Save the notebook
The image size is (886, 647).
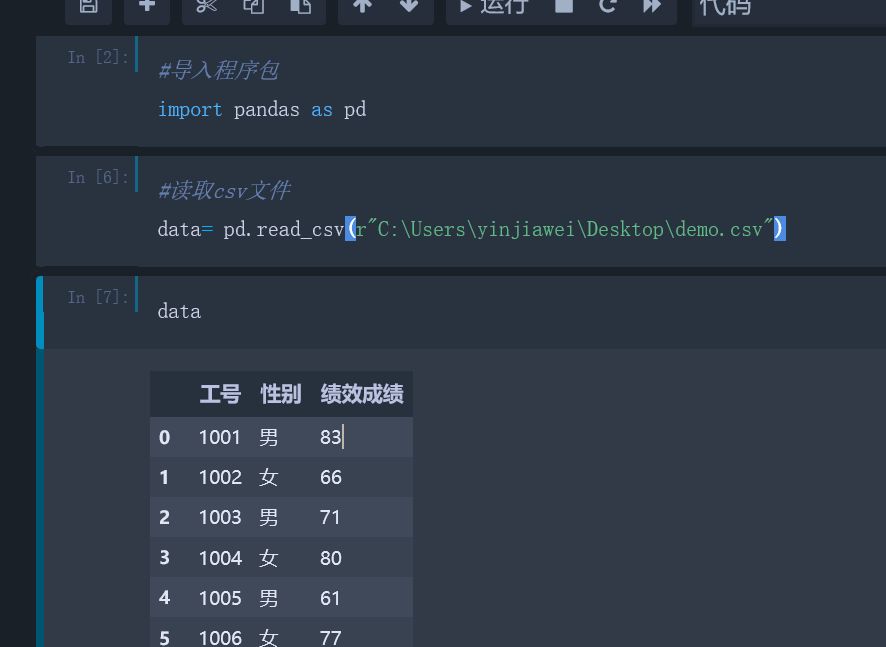87,8
